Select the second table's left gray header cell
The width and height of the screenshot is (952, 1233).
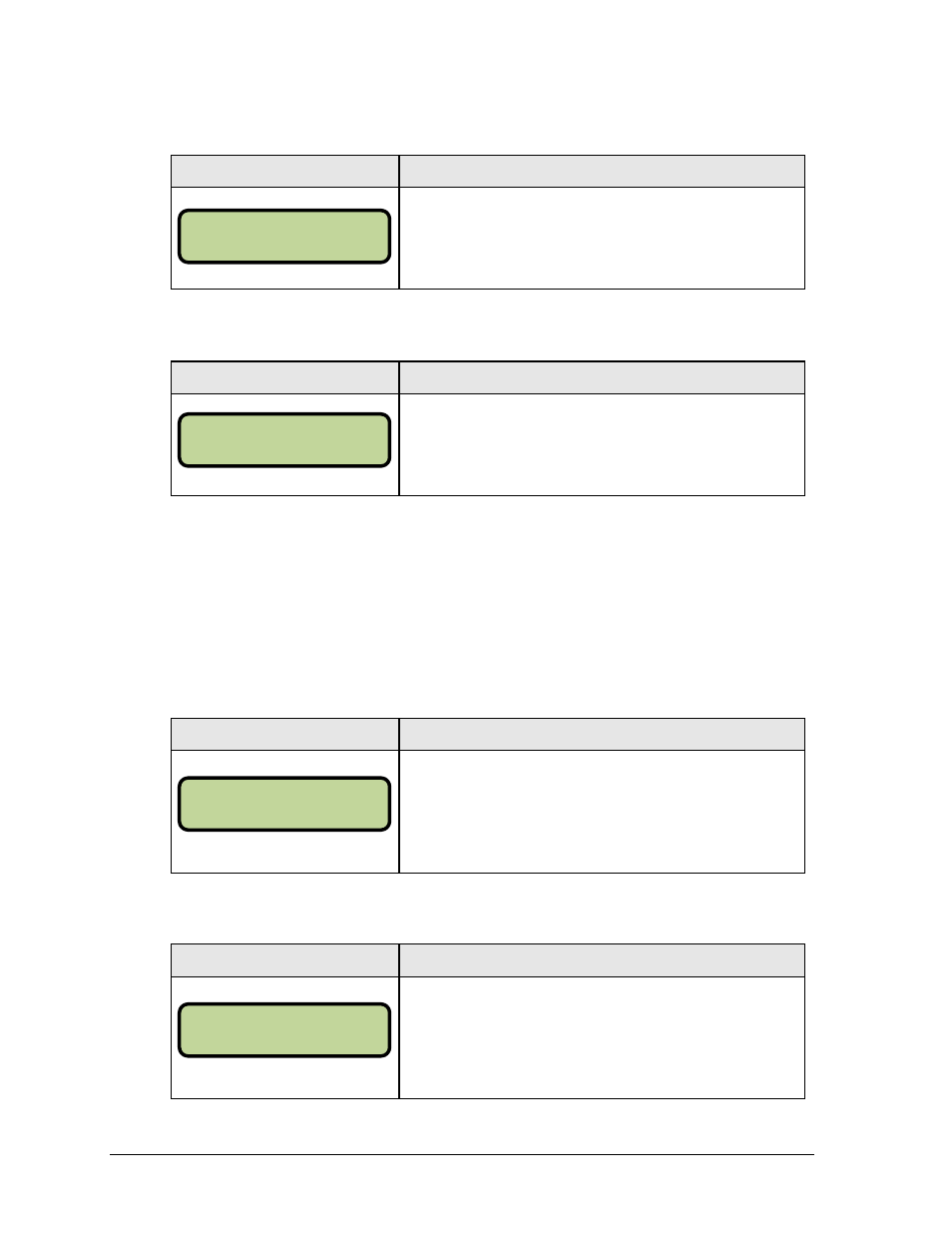tap(285, 378)
